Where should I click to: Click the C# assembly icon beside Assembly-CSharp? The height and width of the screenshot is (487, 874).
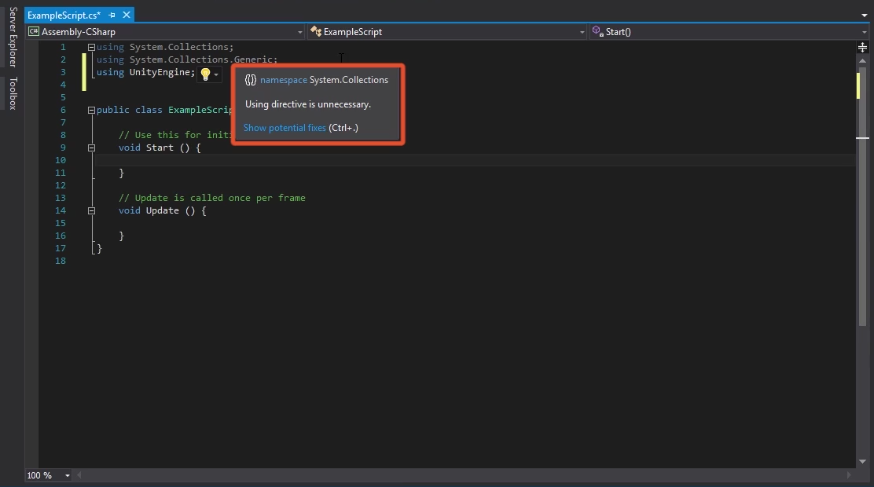coord(33,32)
